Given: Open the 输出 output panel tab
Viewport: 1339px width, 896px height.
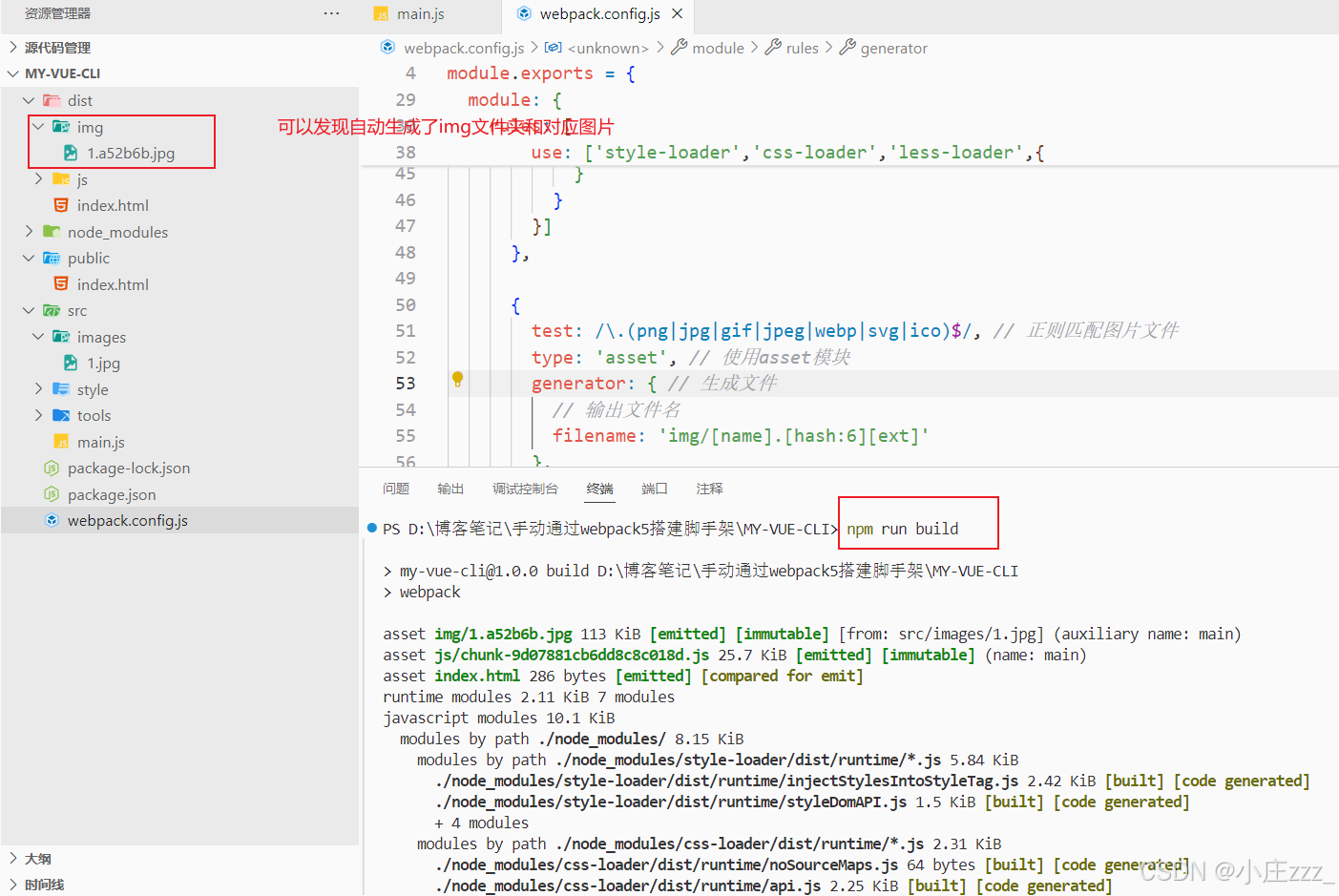Looking at the screenshot, I should click(450, 489).
